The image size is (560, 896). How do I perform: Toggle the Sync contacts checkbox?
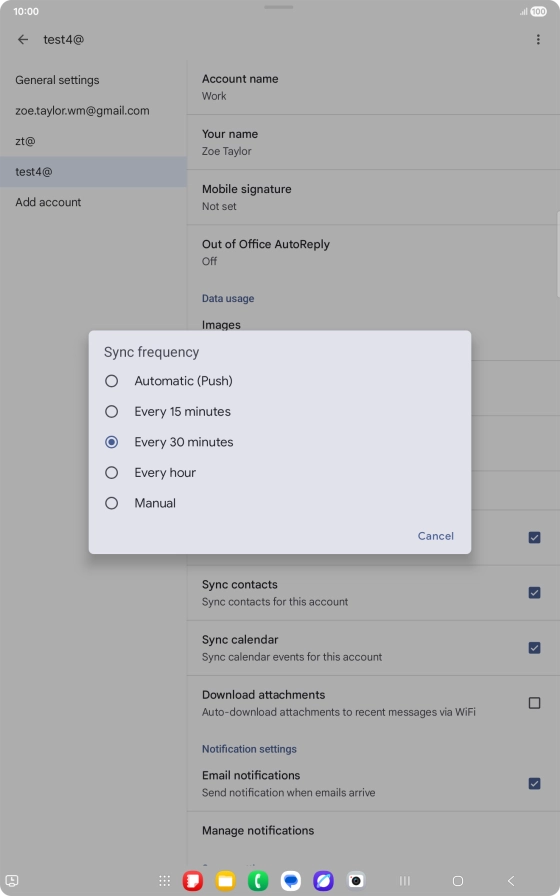pyautogui.click(x=534, y=593)
